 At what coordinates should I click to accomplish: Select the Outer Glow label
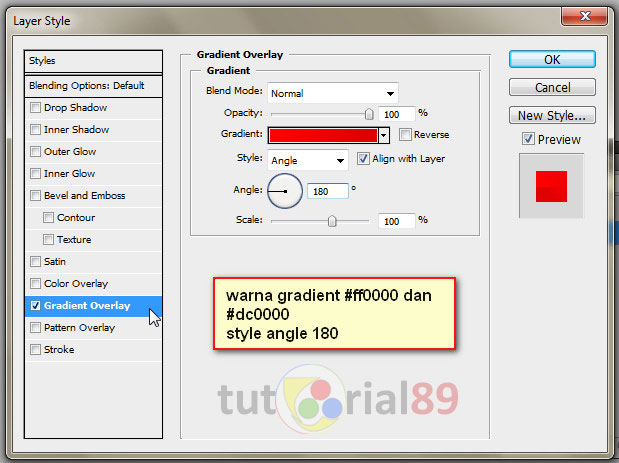(70, 152)
